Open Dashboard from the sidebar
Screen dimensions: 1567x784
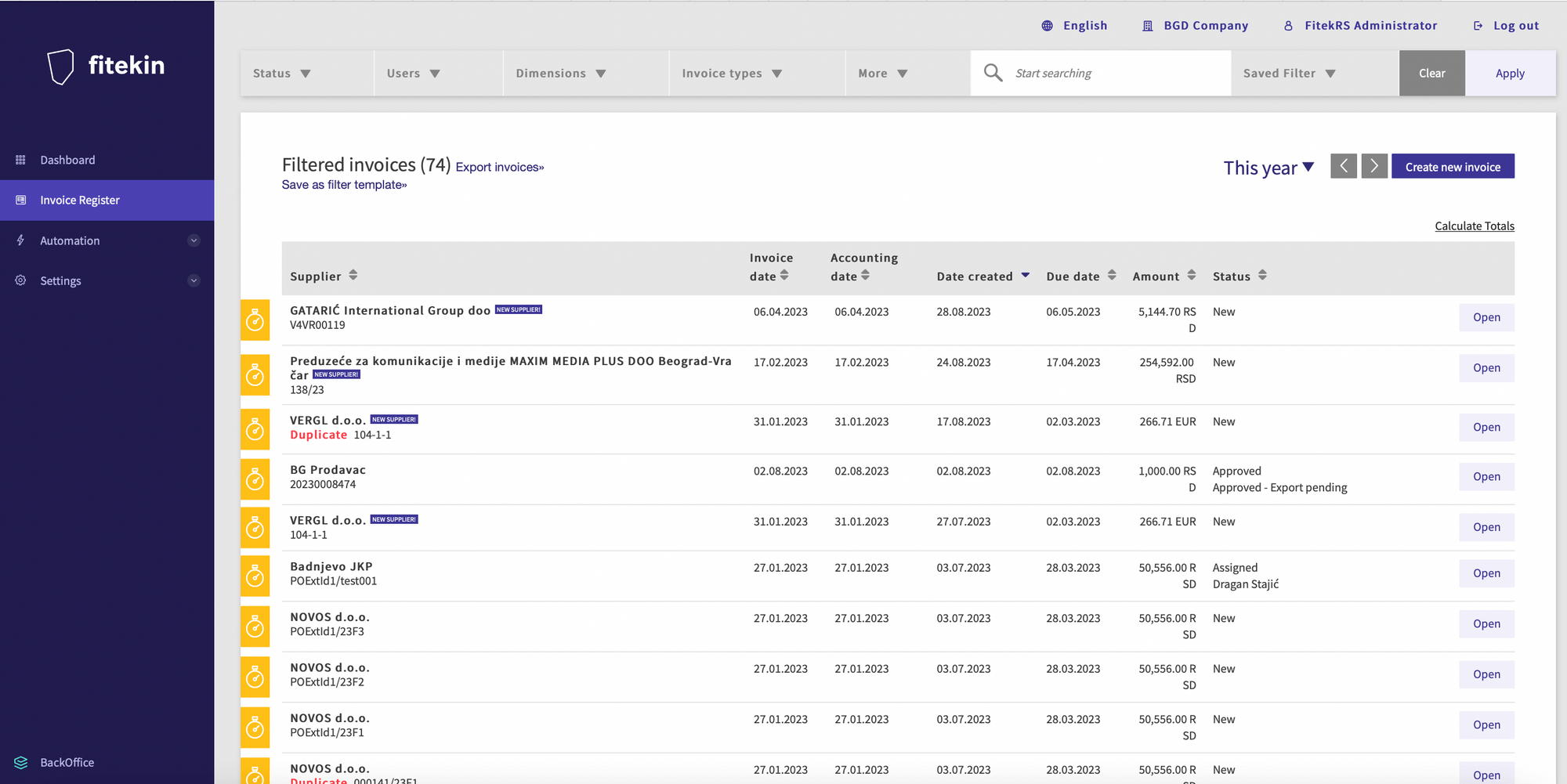[x=67, y=160]
